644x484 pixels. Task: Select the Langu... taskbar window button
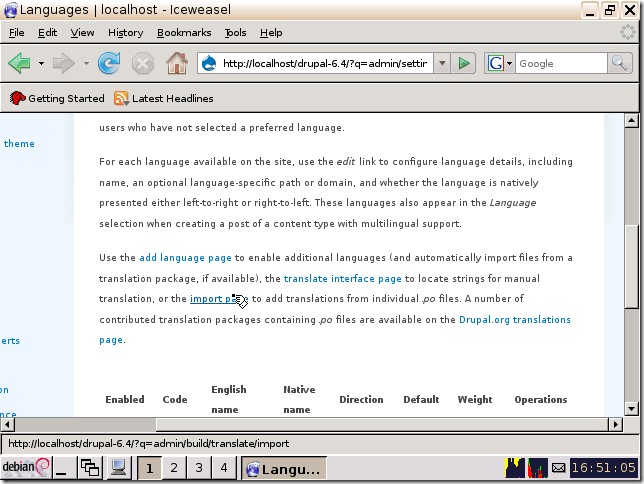tap(284, 468)
